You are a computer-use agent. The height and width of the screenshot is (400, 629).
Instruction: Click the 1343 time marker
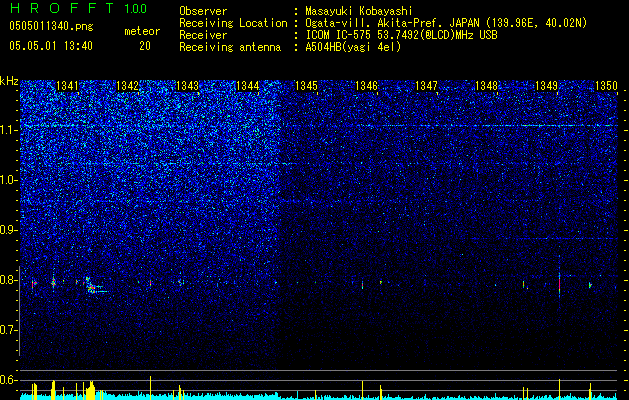coord(187,86)
